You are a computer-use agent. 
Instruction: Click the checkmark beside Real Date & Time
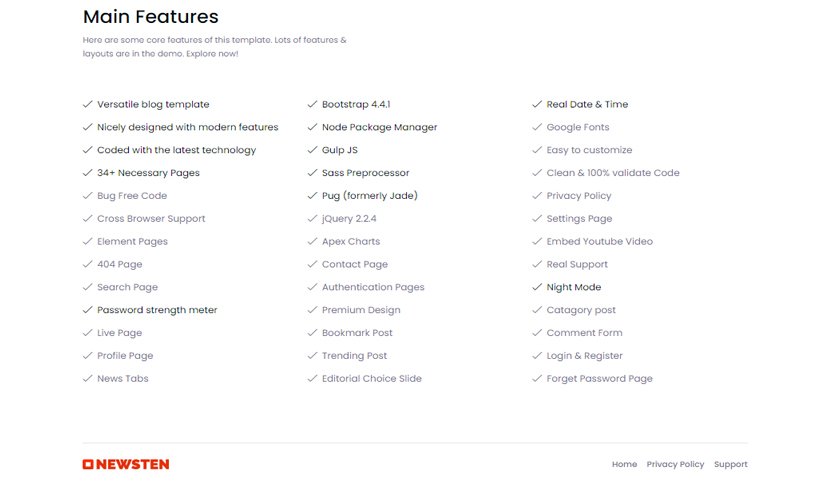tap(537, 104)
